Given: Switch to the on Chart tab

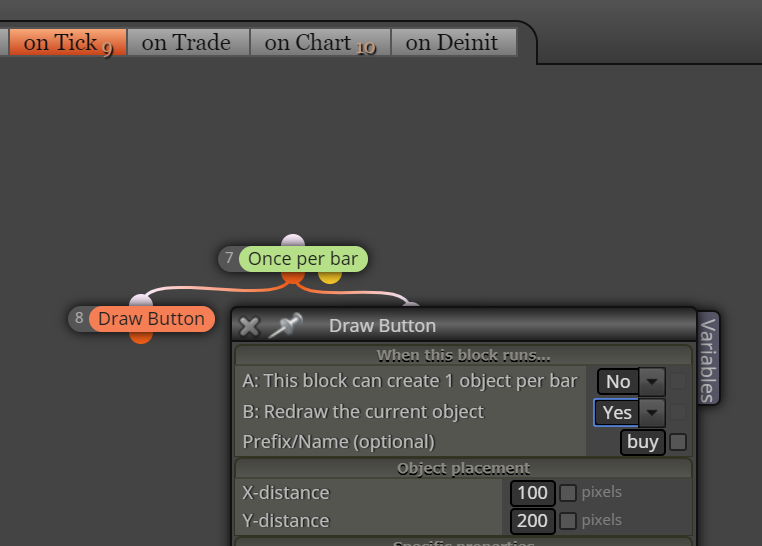Looking at the screenshot, I should [320, 42].
